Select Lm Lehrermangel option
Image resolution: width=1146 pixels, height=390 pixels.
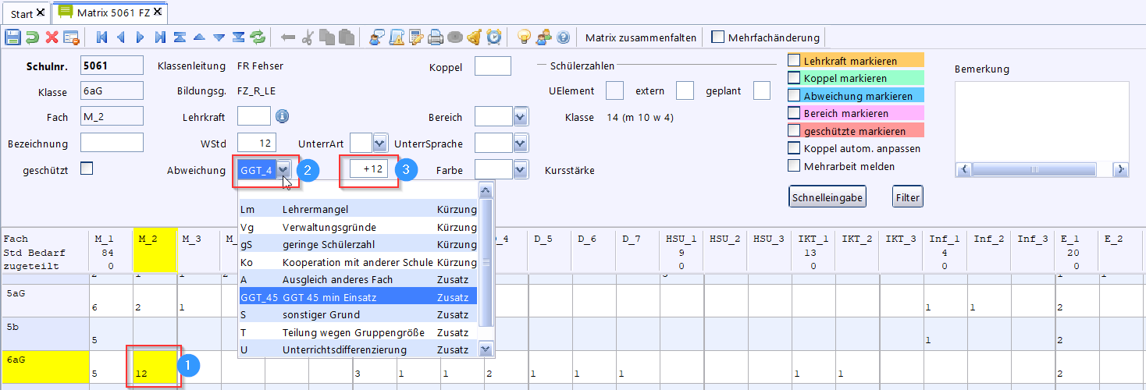[x=358, y=210]
